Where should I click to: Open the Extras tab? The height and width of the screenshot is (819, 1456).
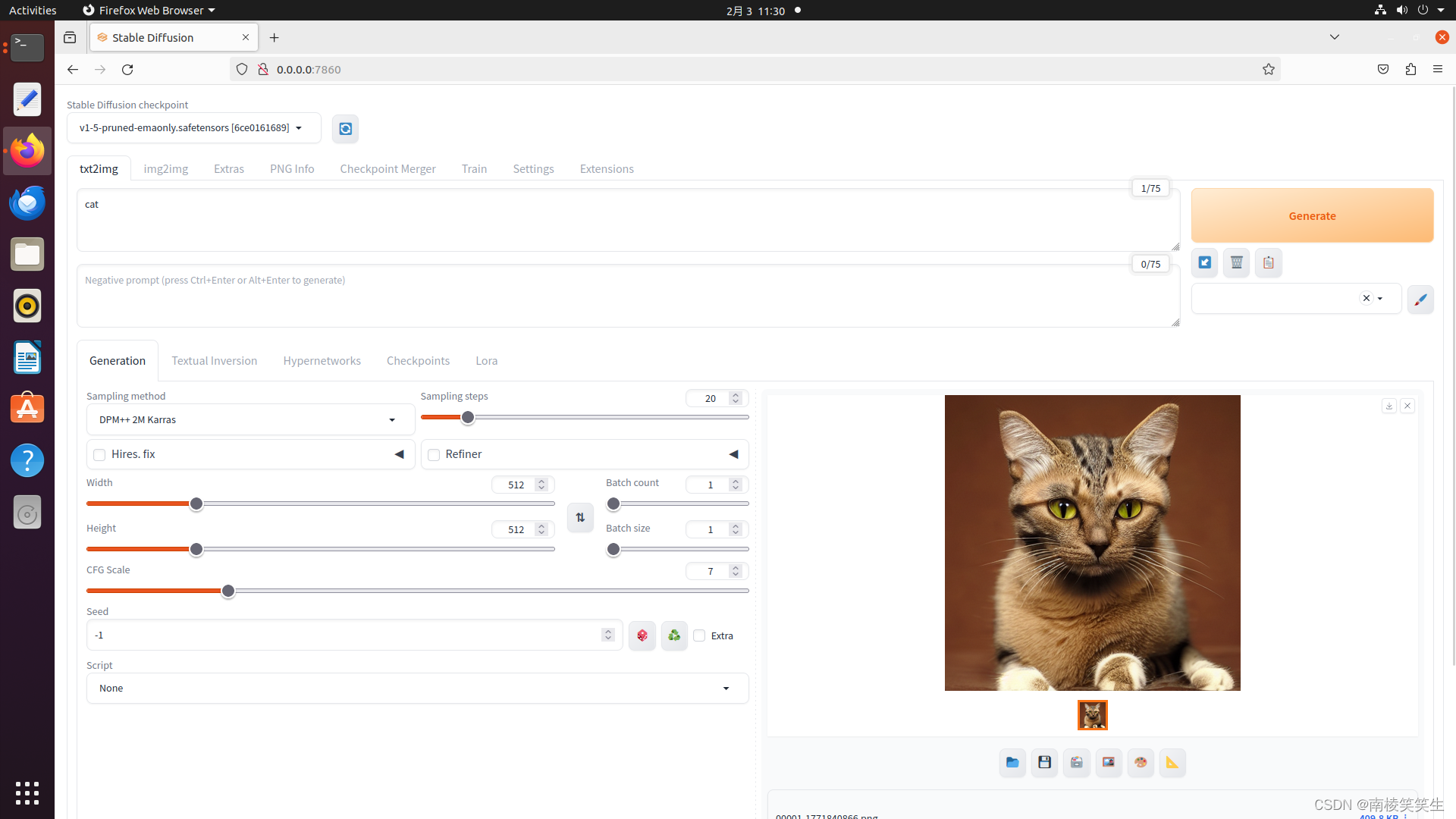tap(229, 168)
